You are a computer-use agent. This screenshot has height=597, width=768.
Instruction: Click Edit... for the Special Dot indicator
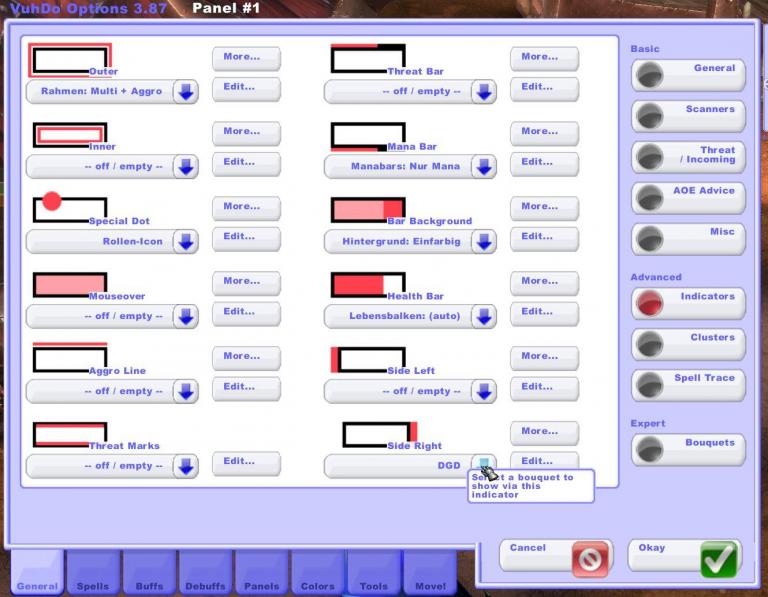pos(246,239)
